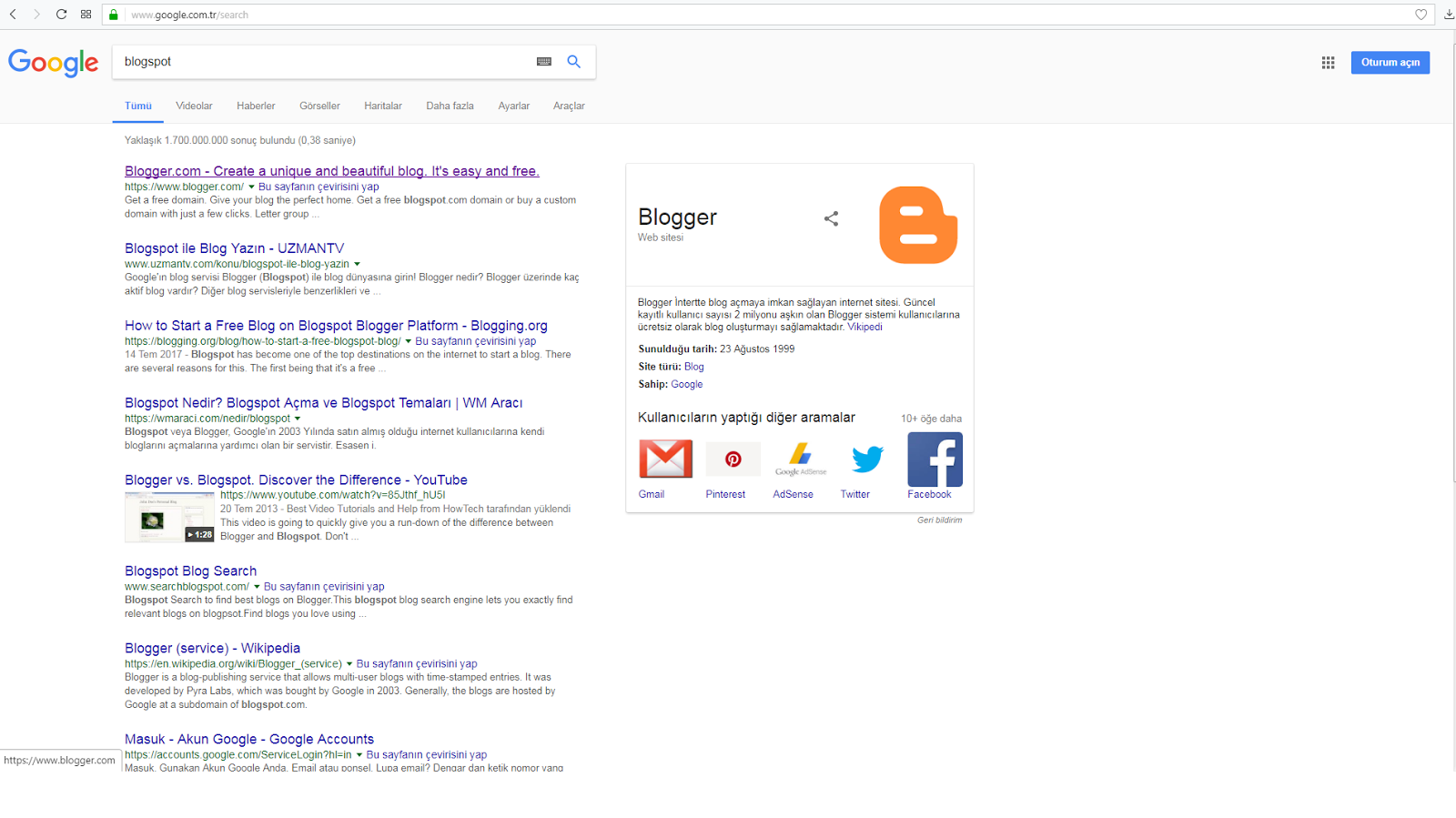
Task: Switch to the Haberler tab
Action: [256, 106]
